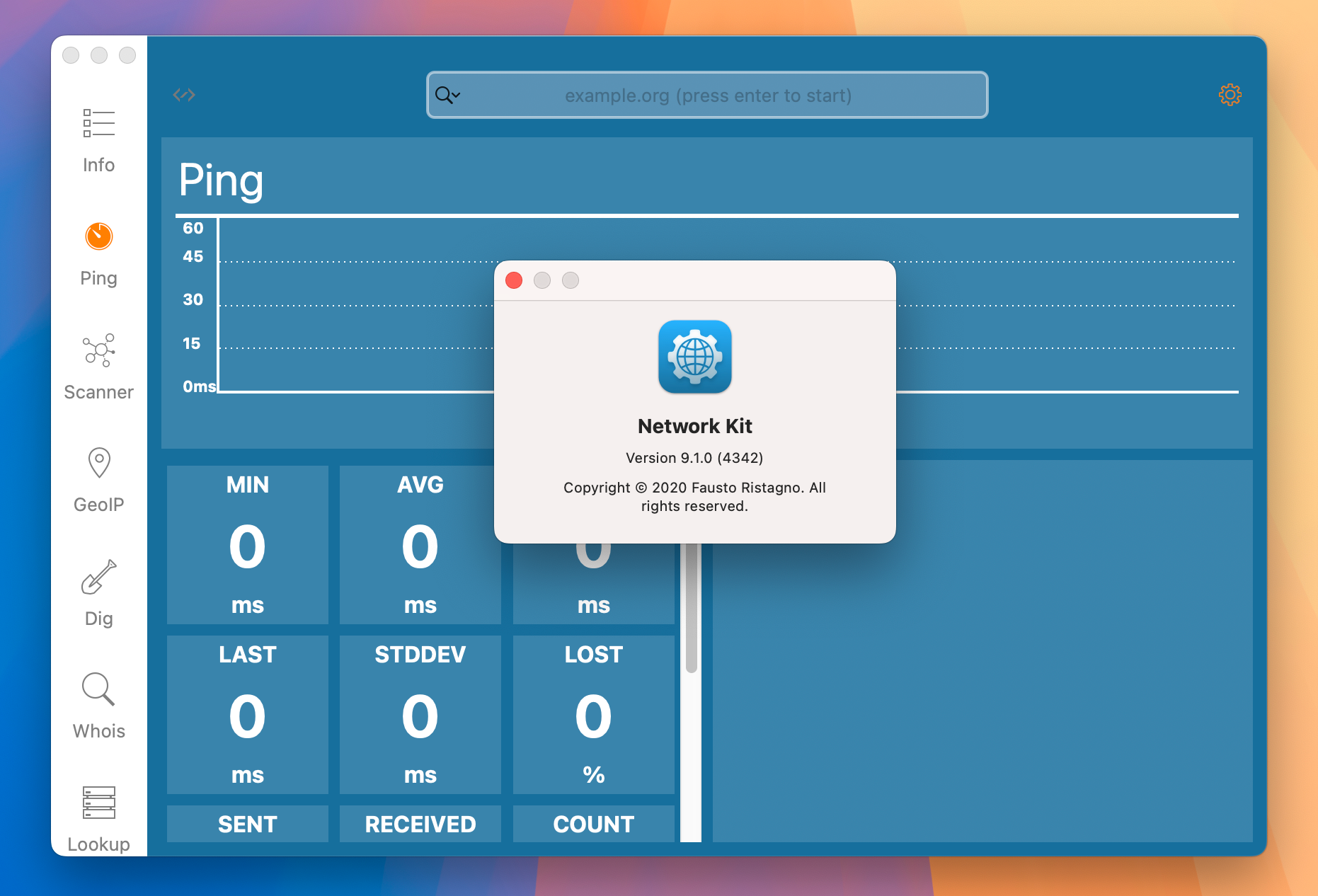Click the RECEIVED statistic header

coord(420,824)
